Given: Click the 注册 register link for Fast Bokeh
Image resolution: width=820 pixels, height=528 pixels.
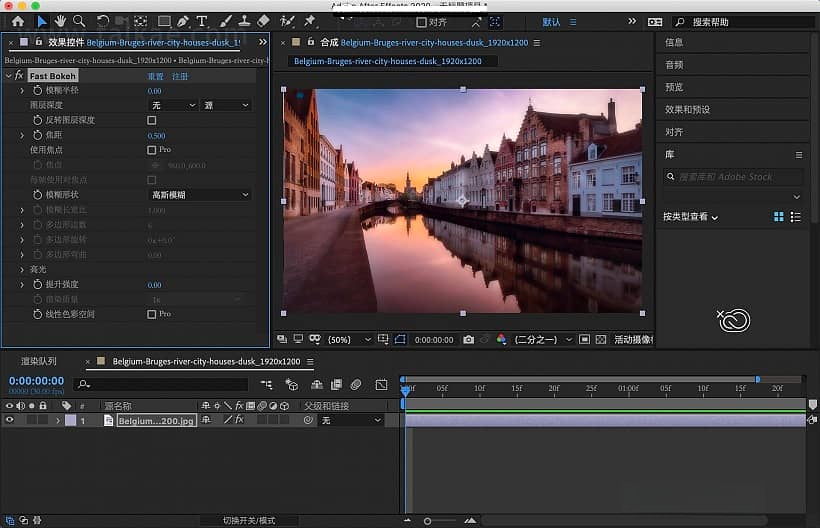Looking at the screenshot, I should 180,76.
